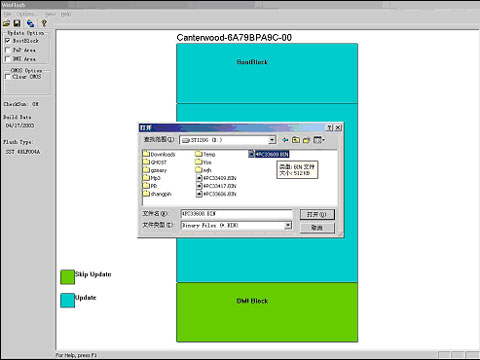Click the up one level folder icon
The height and width of the screenshot is (360, 480).
pos(296,140)
